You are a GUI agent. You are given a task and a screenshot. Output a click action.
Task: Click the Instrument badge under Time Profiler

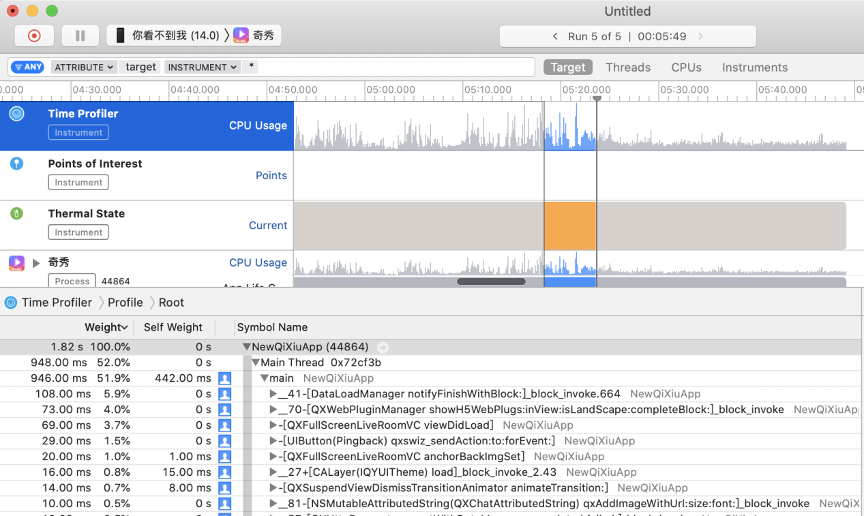point(78,132)
